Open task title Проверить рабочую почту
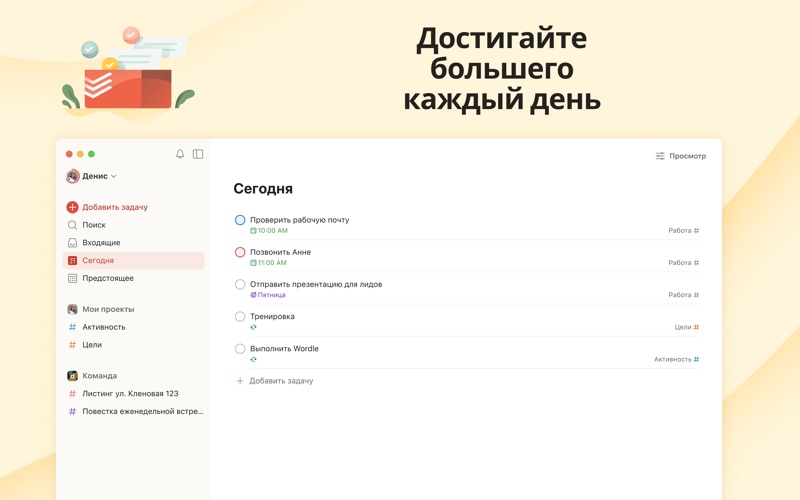Viewport: 800px width, 500px height. point(299,220)
